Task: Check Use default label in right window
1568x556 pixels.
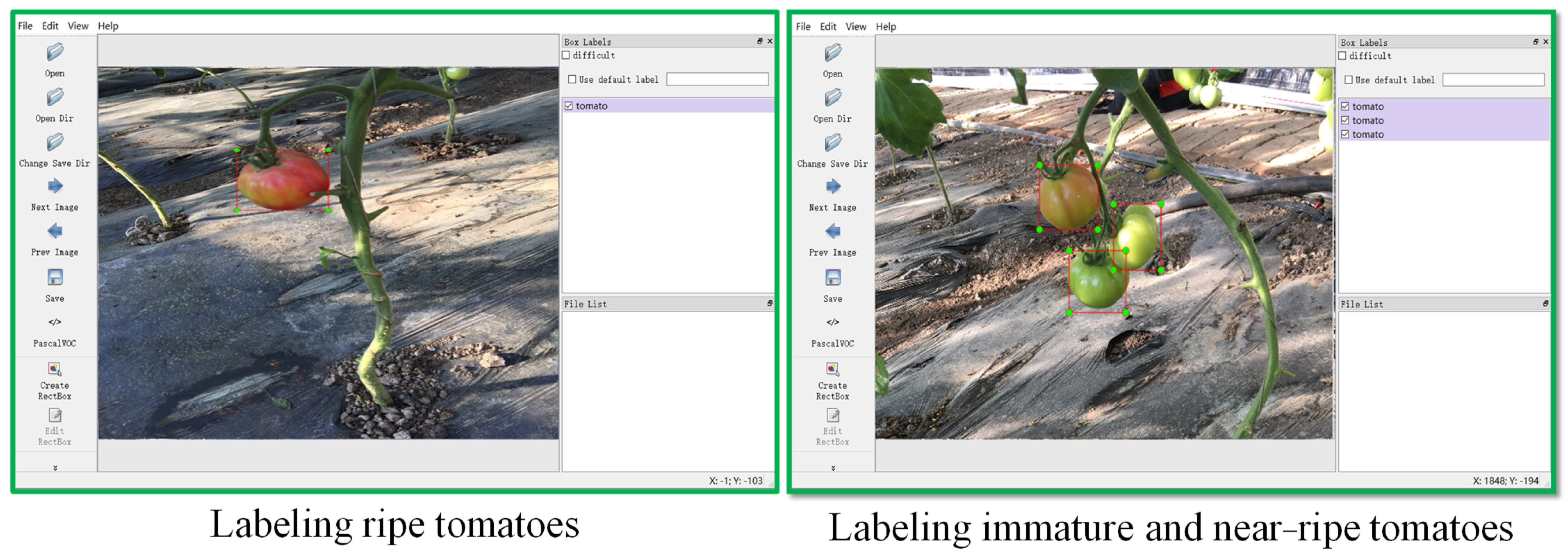Action: (1349, 80)
